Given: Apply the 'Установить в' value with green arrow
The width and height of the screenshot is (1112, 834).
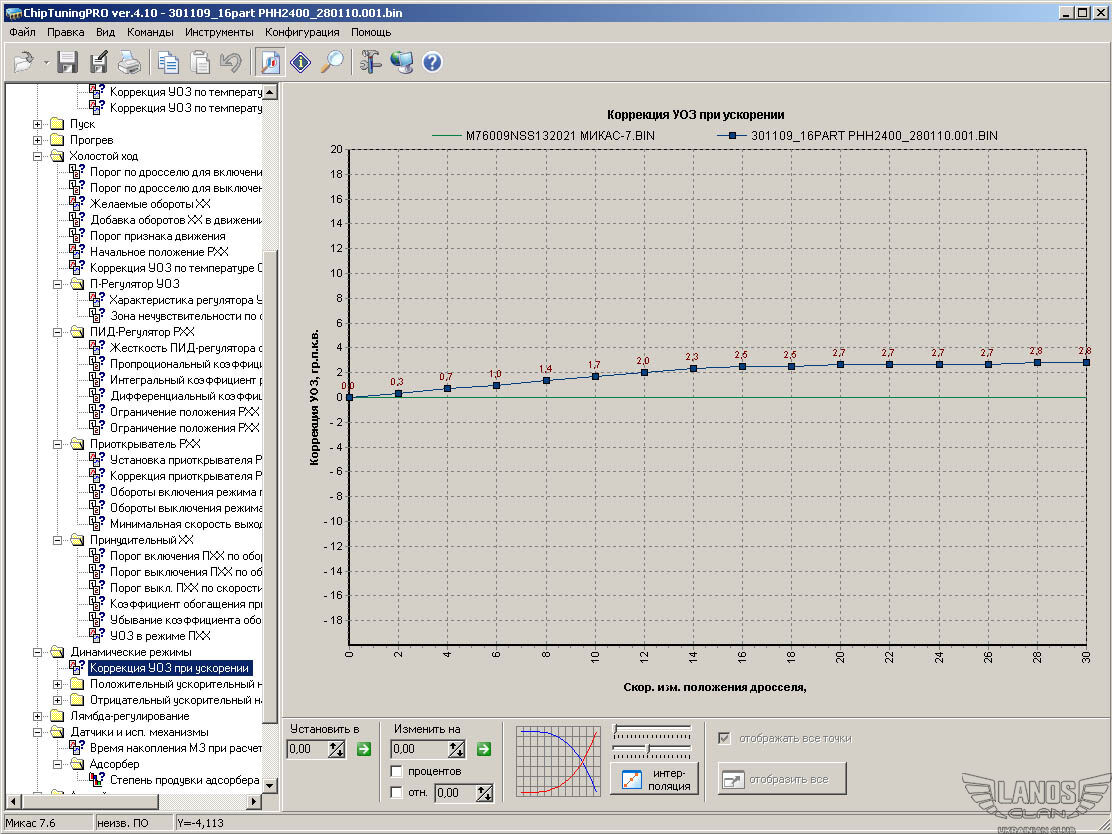Looking at the screenshot, I should point(364,749).
